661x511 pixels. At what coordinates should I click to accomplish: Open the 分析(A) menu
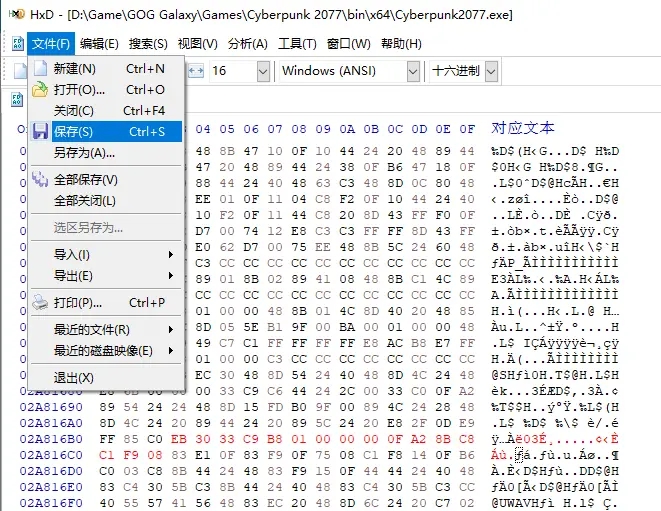pos(247,43)
